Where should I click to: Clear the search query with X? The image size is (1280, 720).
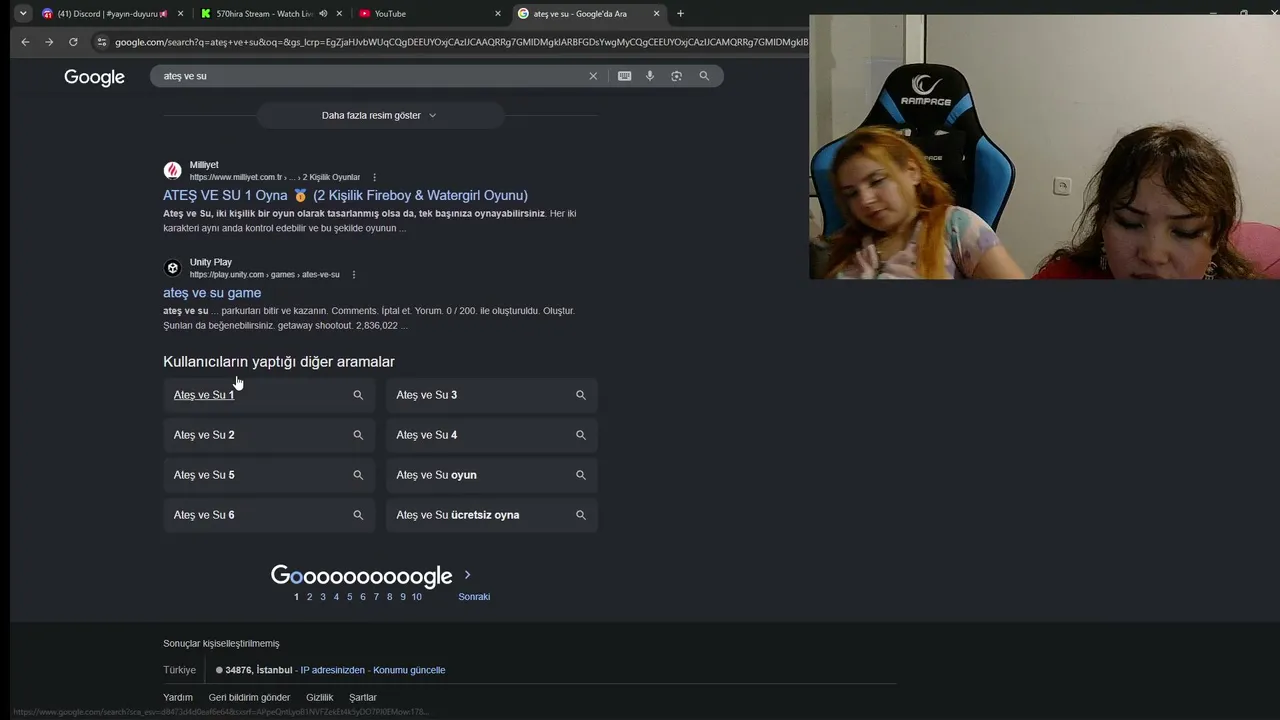tap(593, 76)
